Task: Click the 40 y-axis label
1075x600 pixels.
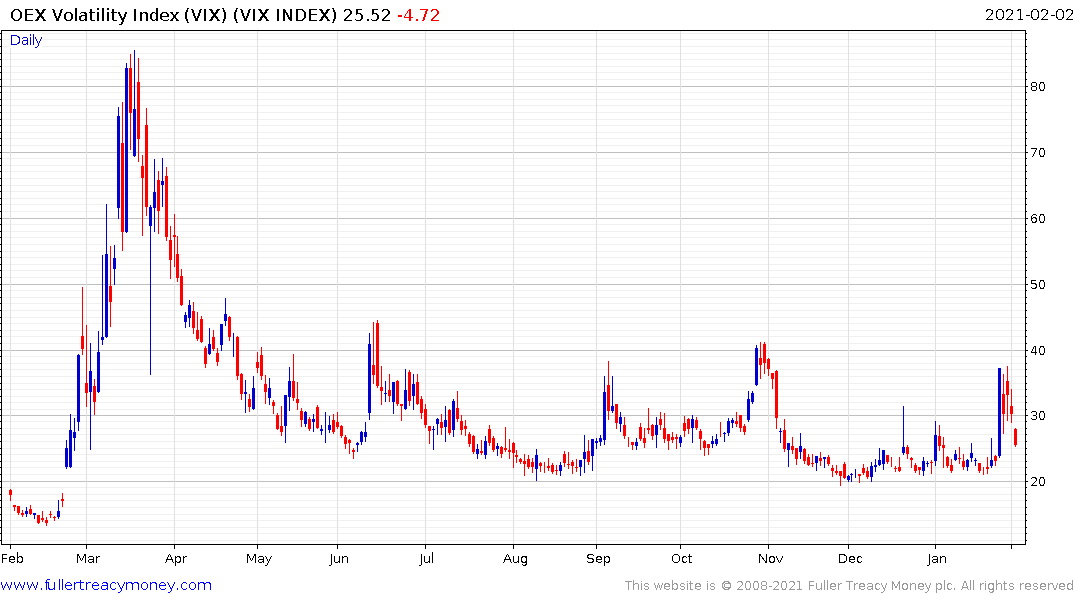Action: [x=1038, y=350]
